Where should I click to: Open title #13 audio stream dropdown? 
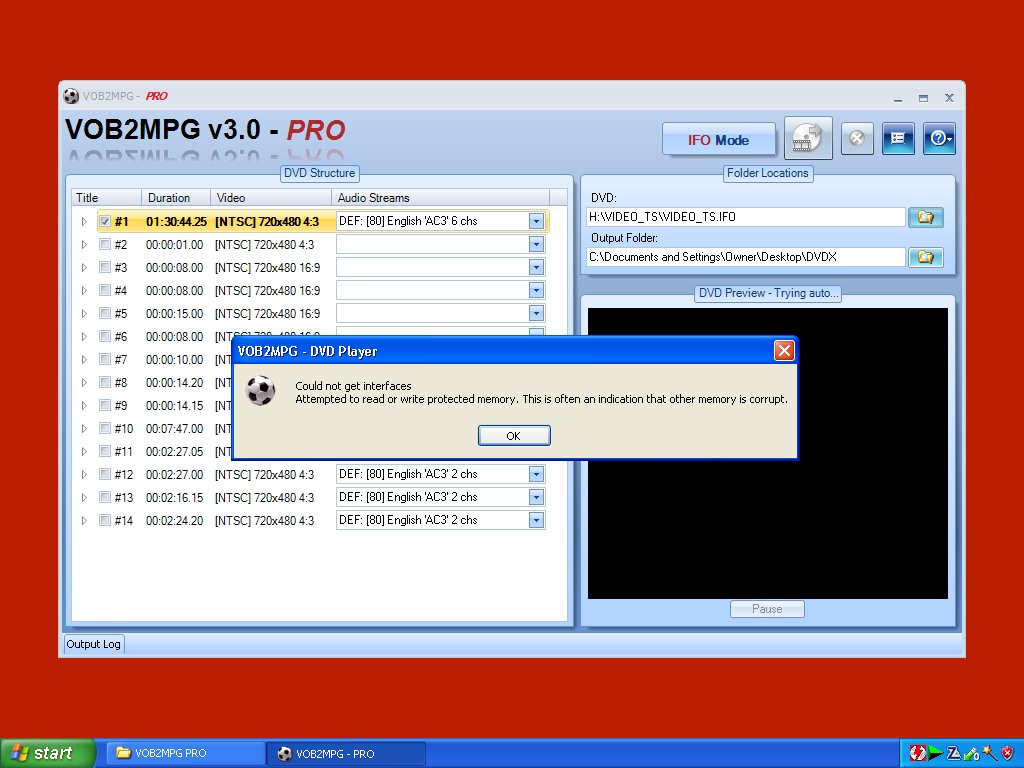click(536, 497)
